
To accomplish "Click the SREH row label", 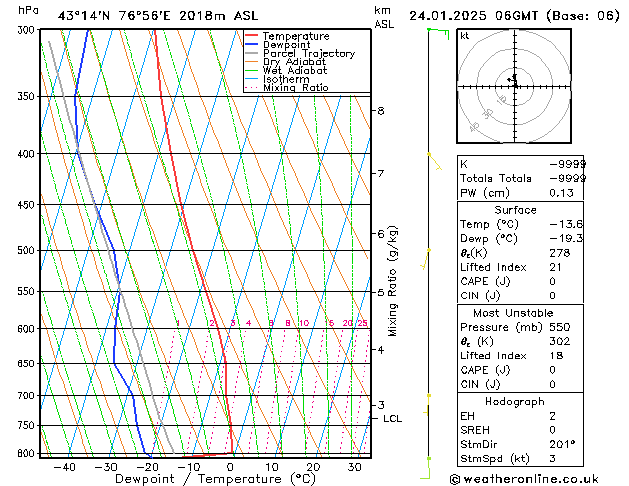I will [x=475, y=430].
